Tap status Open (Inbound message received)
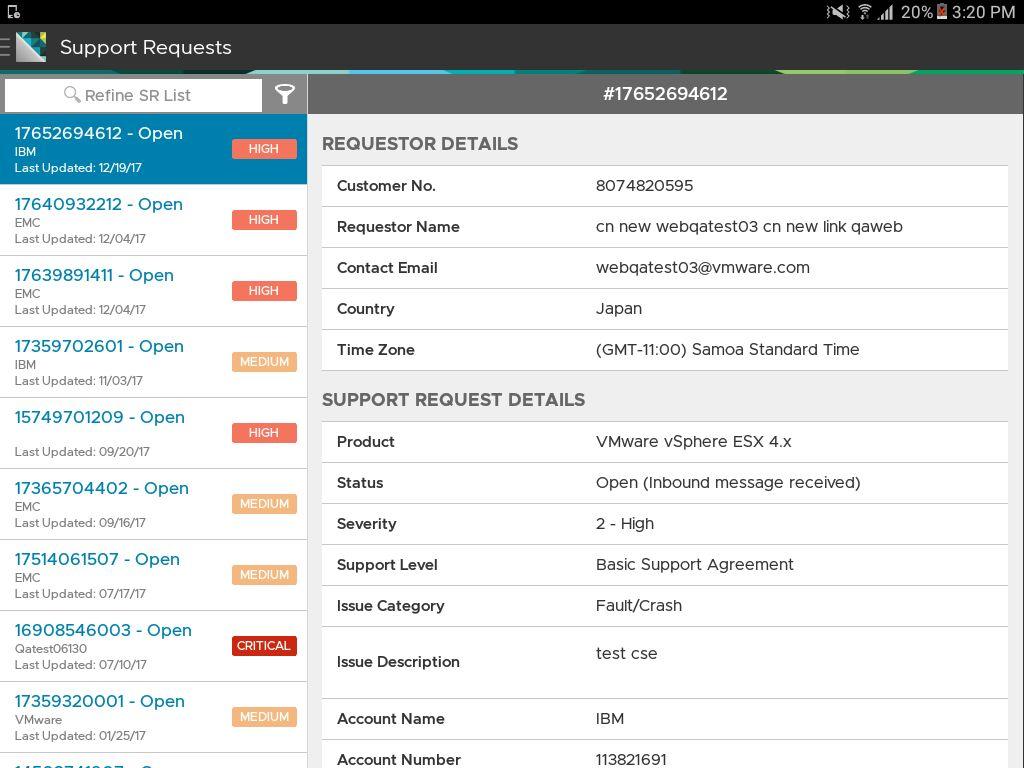 click(728, 483)
